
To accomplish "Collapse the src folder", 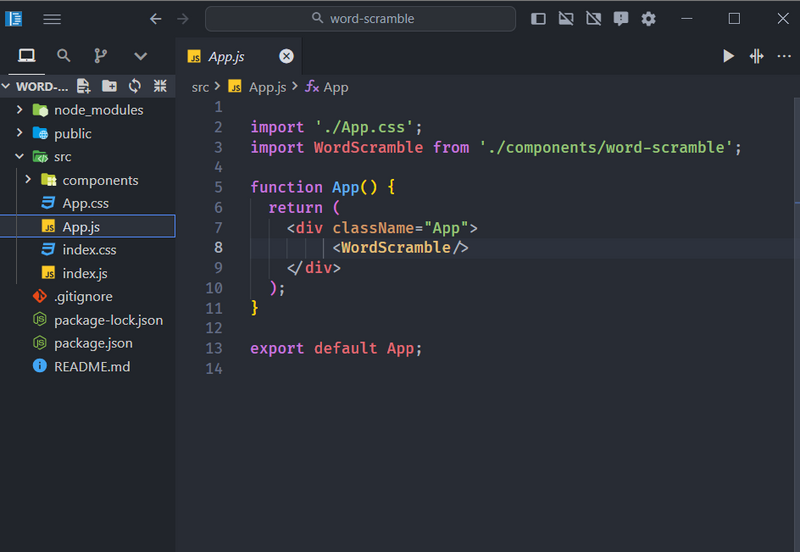I will (20, 157).
